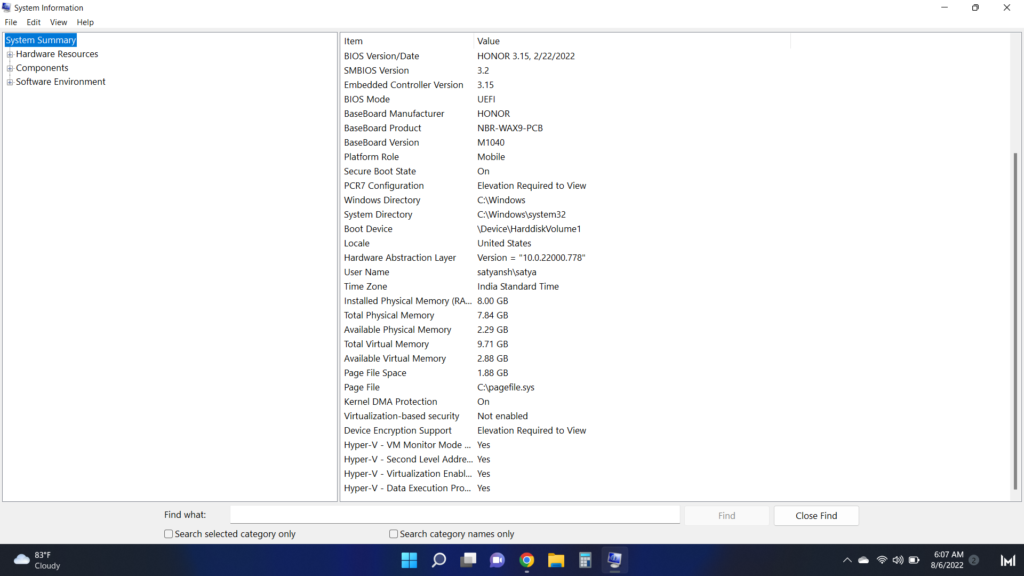Select Boot Device row
The height and width of the screenshot is (576, 1024).
point(566,229)
